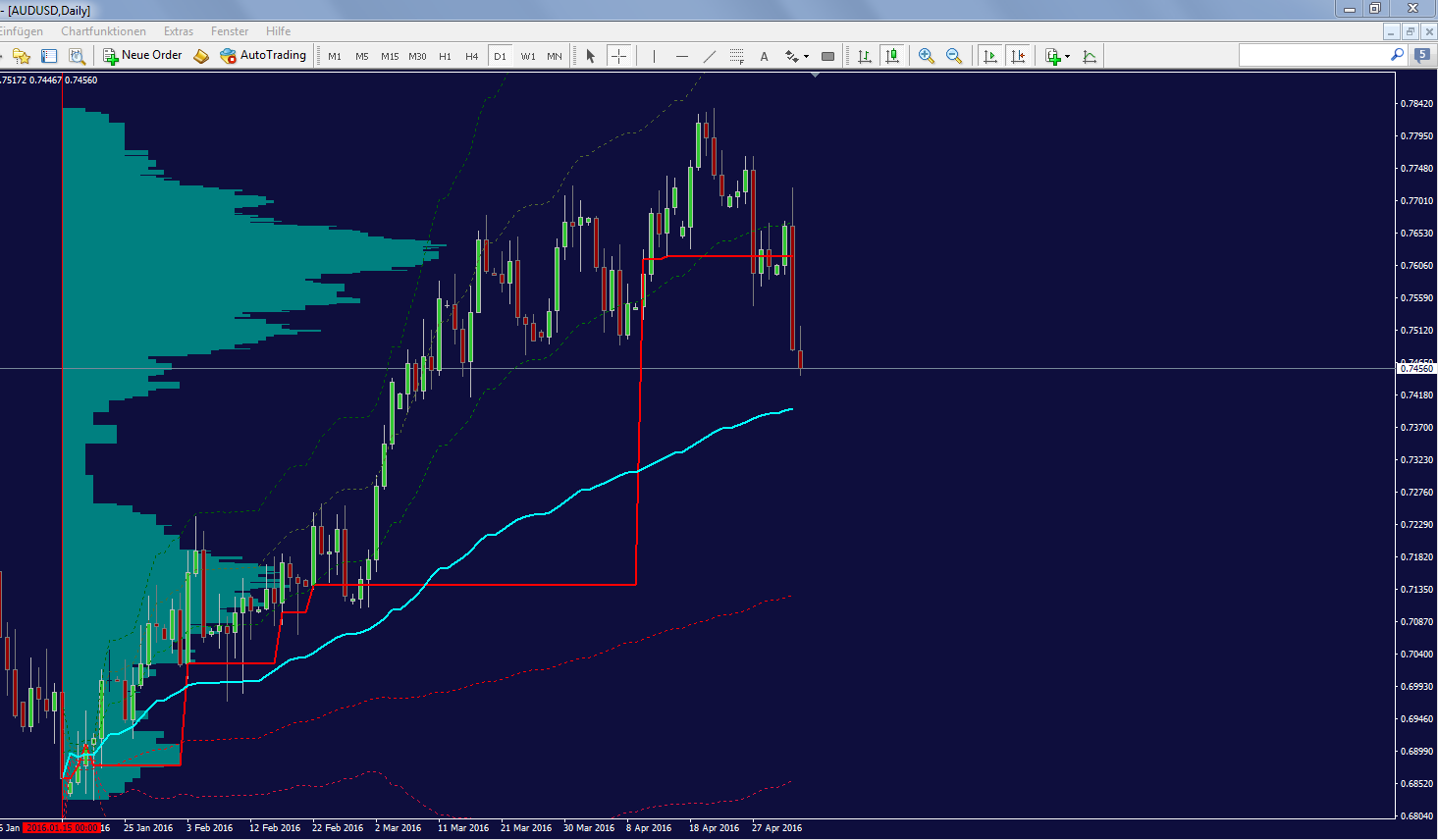Screen dimensions: 1438x840
Task: Click the search magnifier icon
Action: (x=1398, y=55)
